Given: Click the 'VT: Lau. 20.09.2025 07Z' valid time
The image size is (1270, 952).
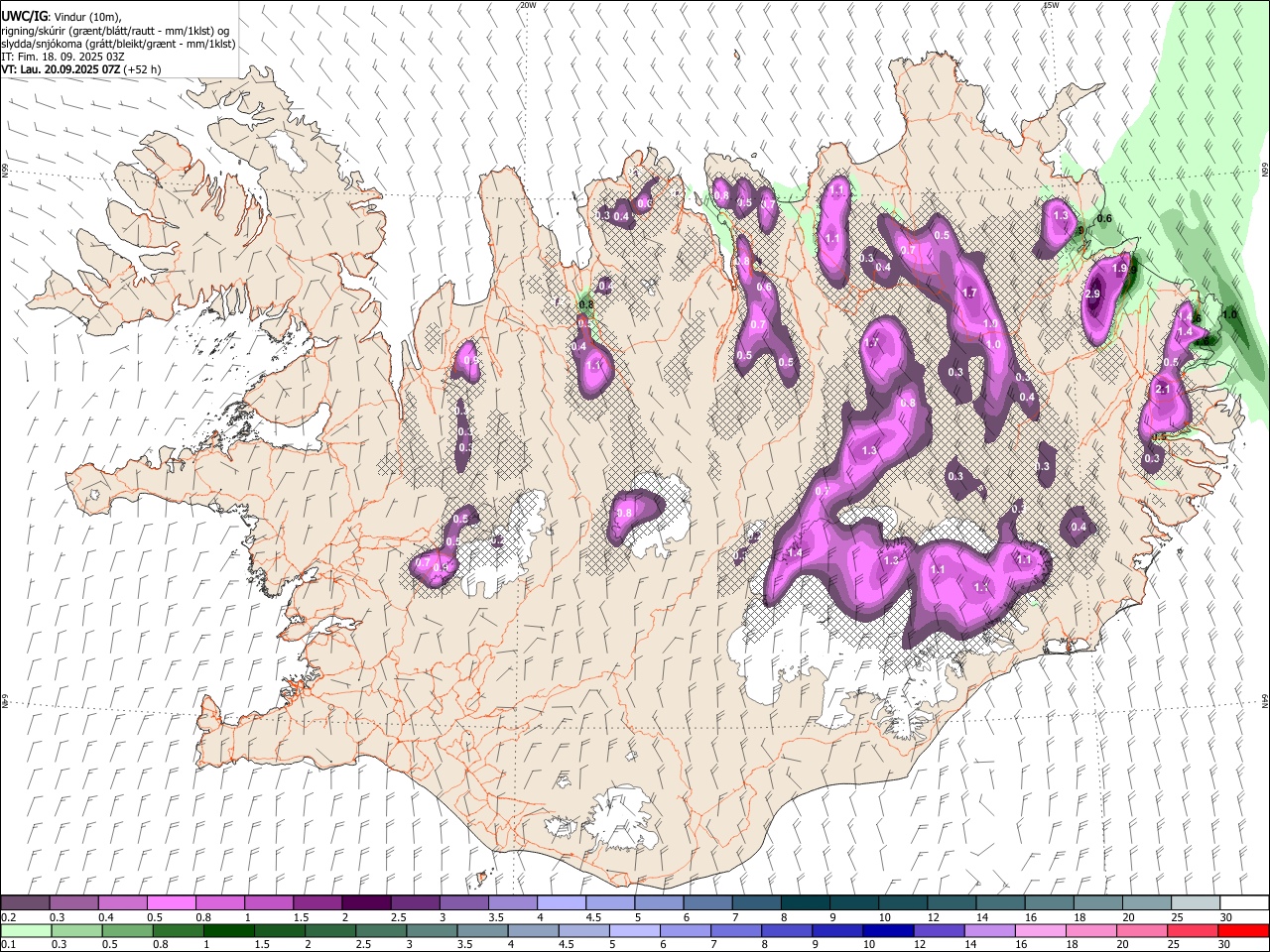Looking at the screenshot, I should pyautogui.click(x=61, y=69).
